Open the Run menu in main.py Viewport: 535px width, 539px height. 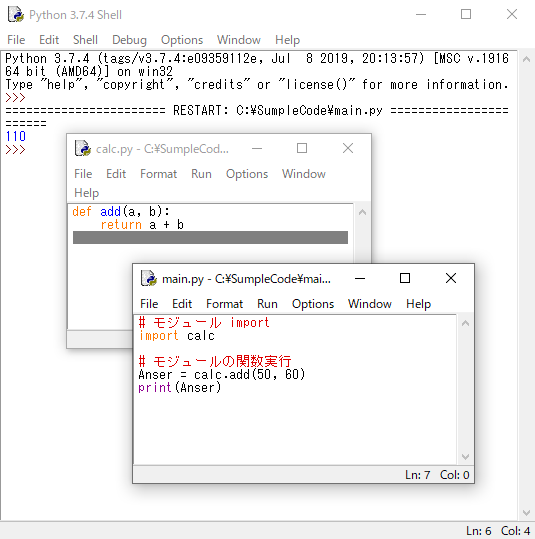(x=267, y=304)
